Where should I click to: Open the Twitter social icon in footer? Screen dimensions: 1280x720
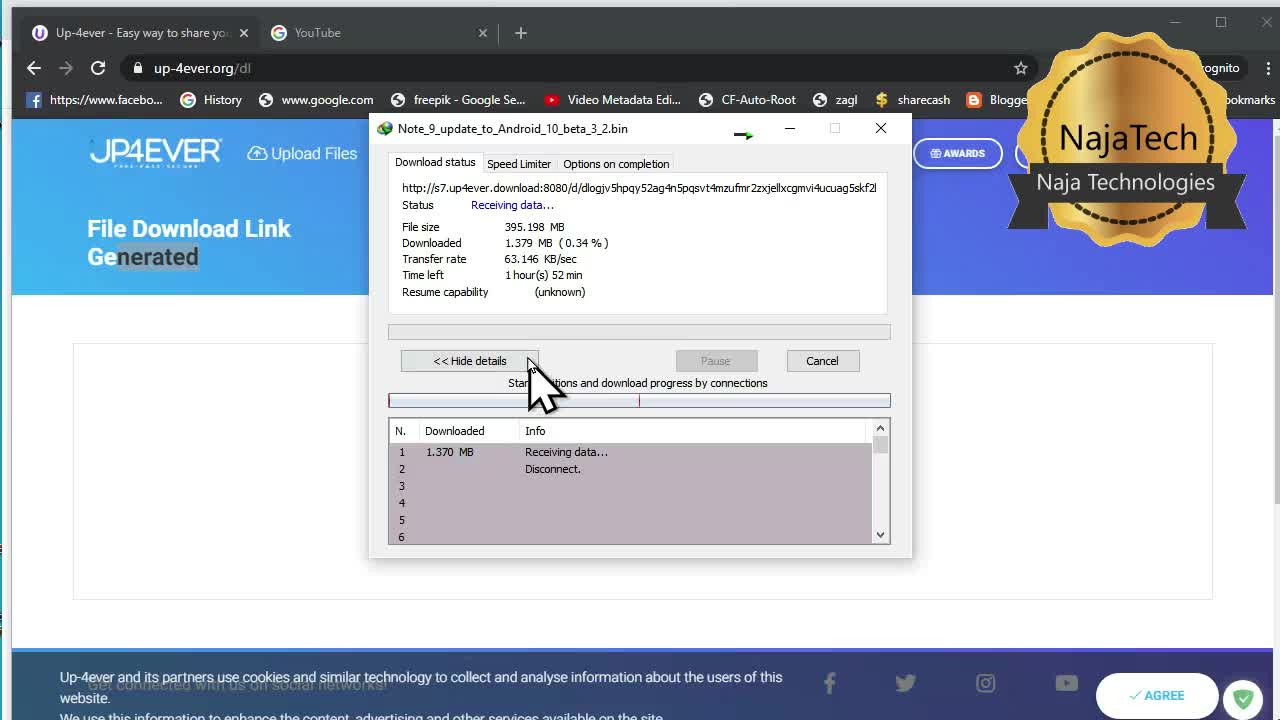pos(906,683)
